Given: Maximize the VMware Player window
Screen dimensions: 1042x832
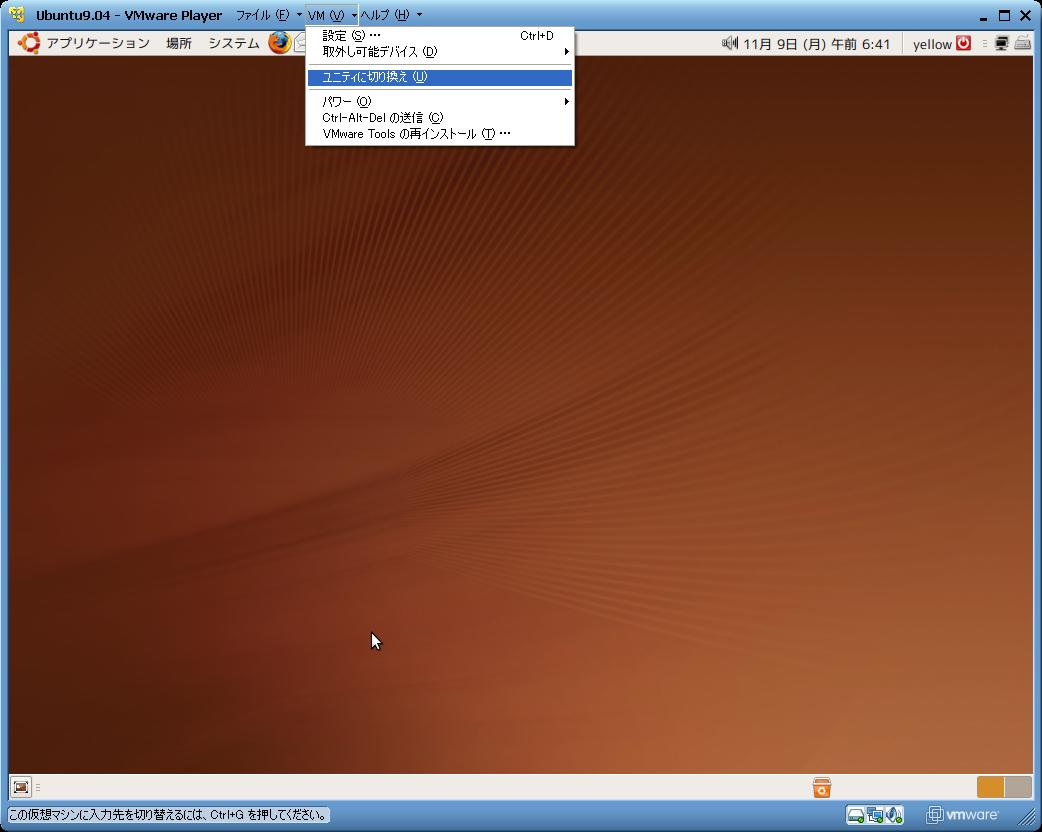Looking at the screenshot, I should [1004, 15].
